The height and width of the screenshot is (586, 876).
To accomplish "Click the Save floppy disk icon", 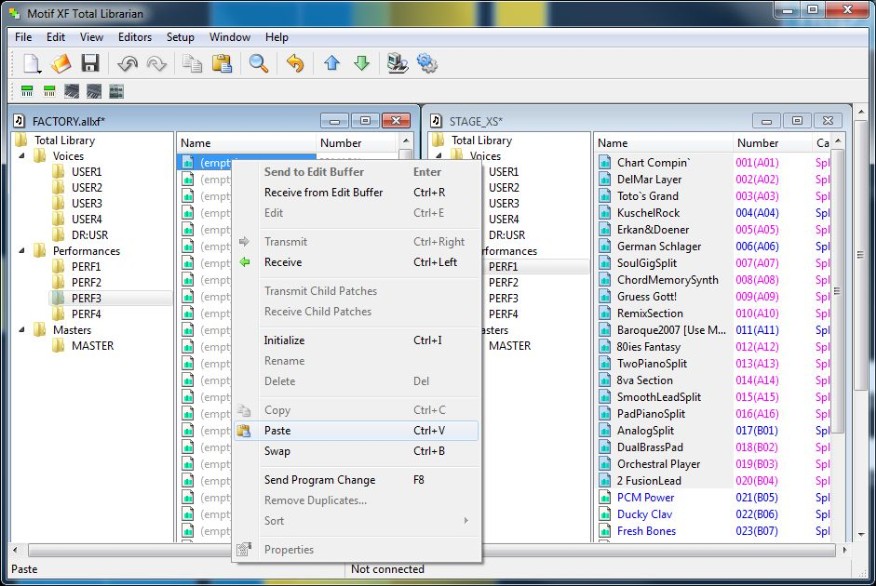I will click(90, 63).
